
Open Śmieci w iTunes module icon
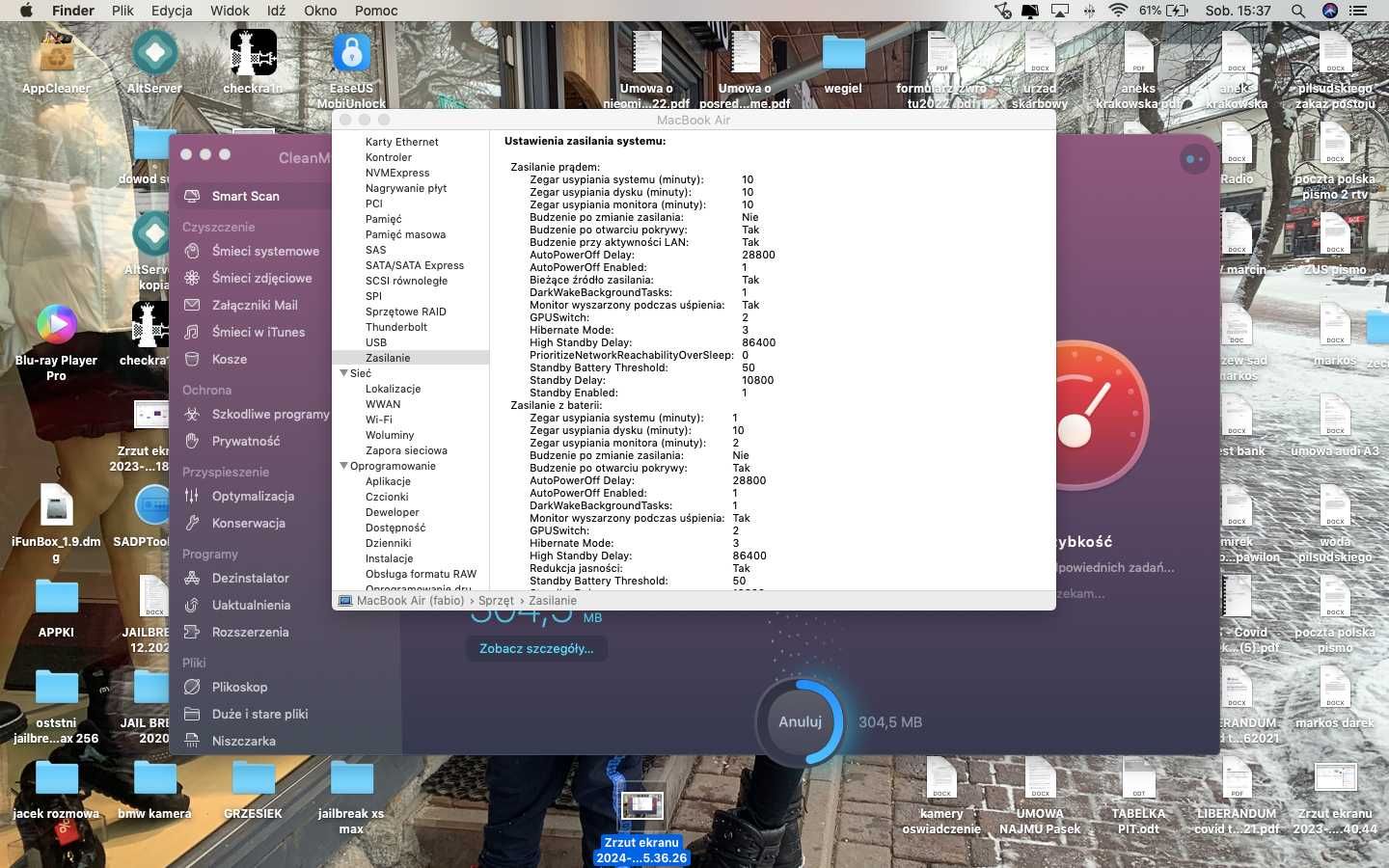tap(192, 332)
